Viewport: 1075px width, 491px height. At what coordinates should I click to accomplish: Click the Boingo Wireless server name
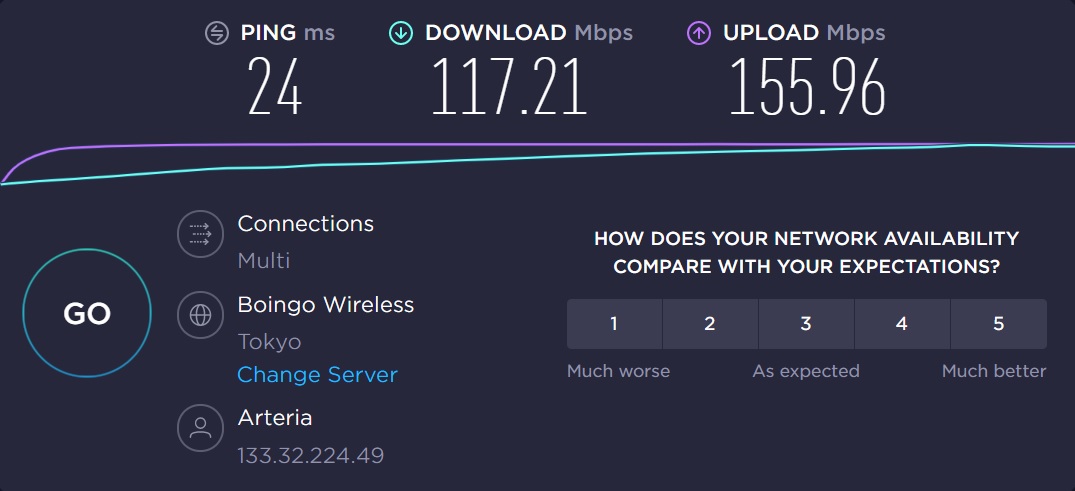pyautogui.click(x=325, y=304)
